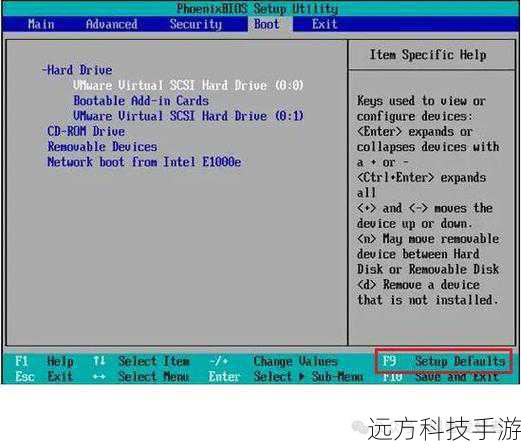Click Esc Exit in the footer

(43, 376)
